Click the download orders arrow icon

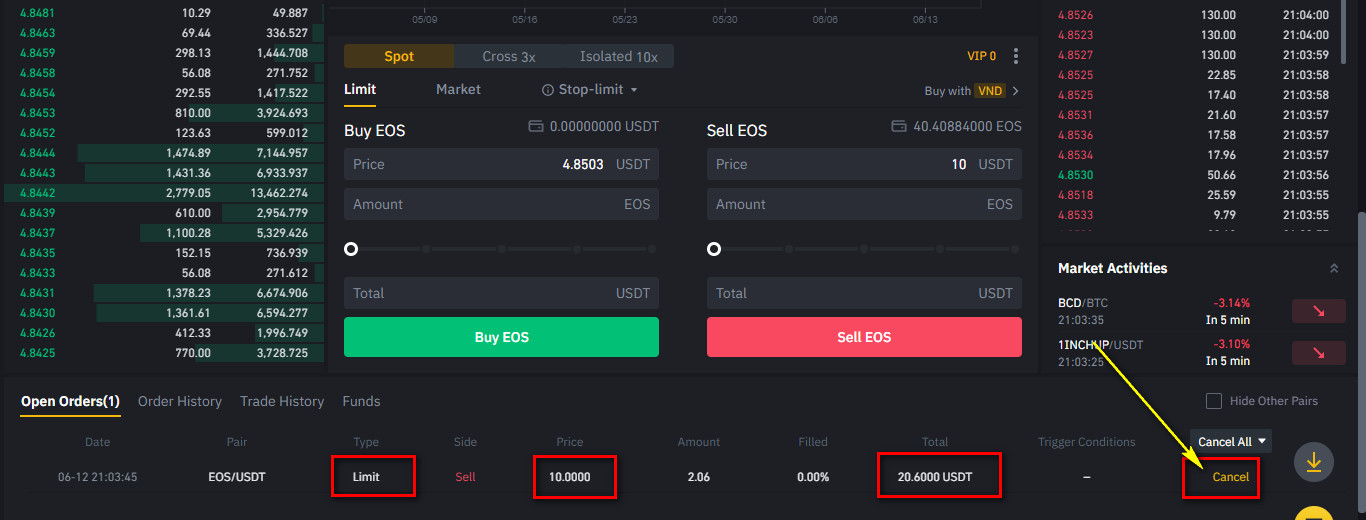[x=1314, y=462]
